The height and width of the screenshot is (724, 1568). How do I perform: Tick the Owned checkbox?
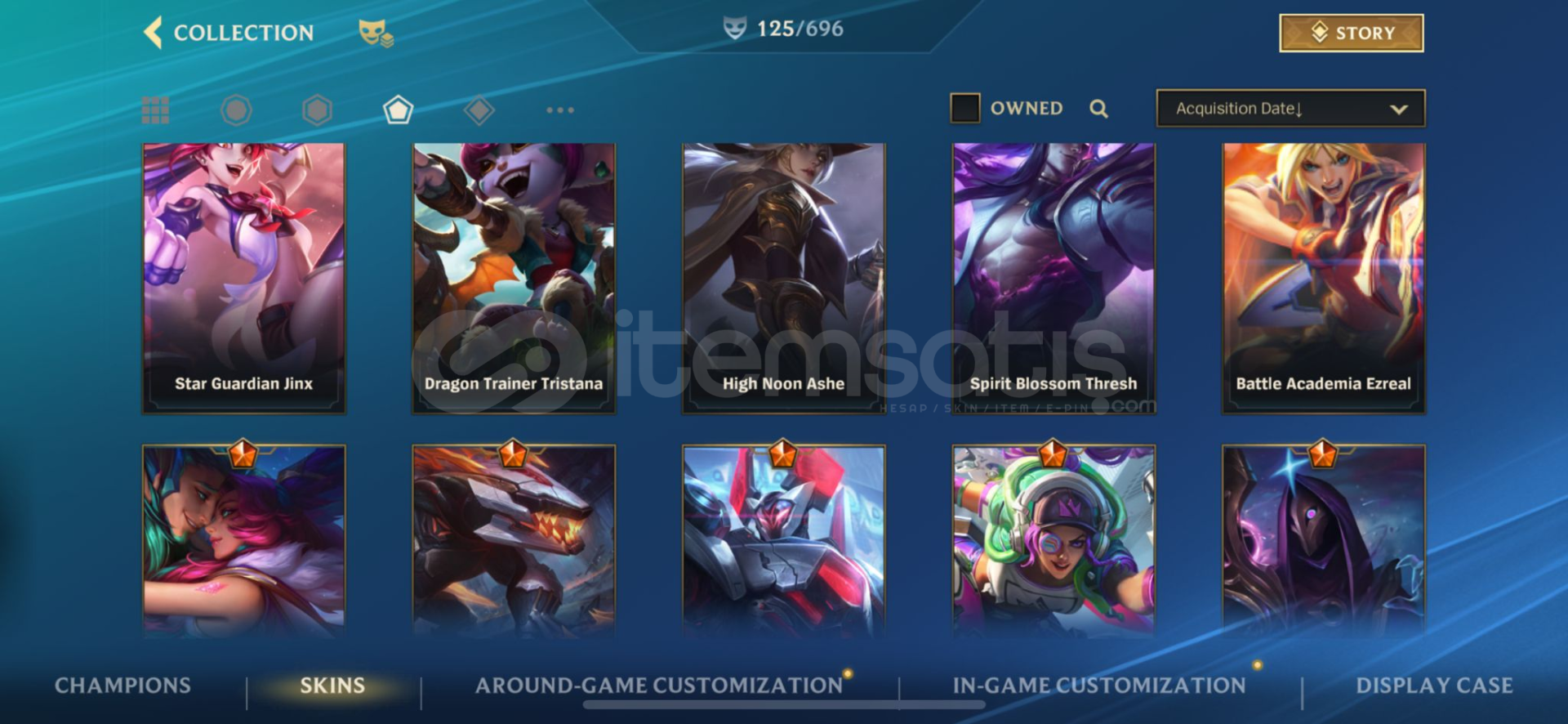pos(964,108)
